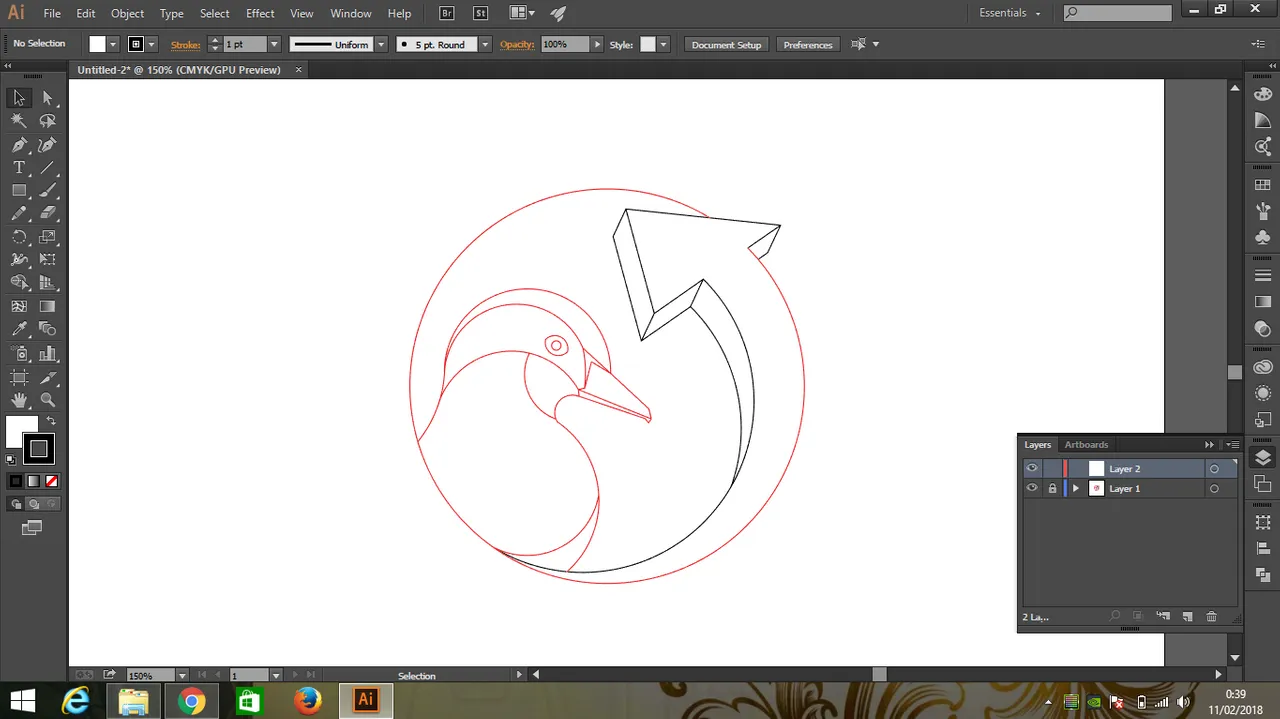Switch to the Artboards tab
The height and width of the screenshot is (719, 1280).
(1086, 444)
